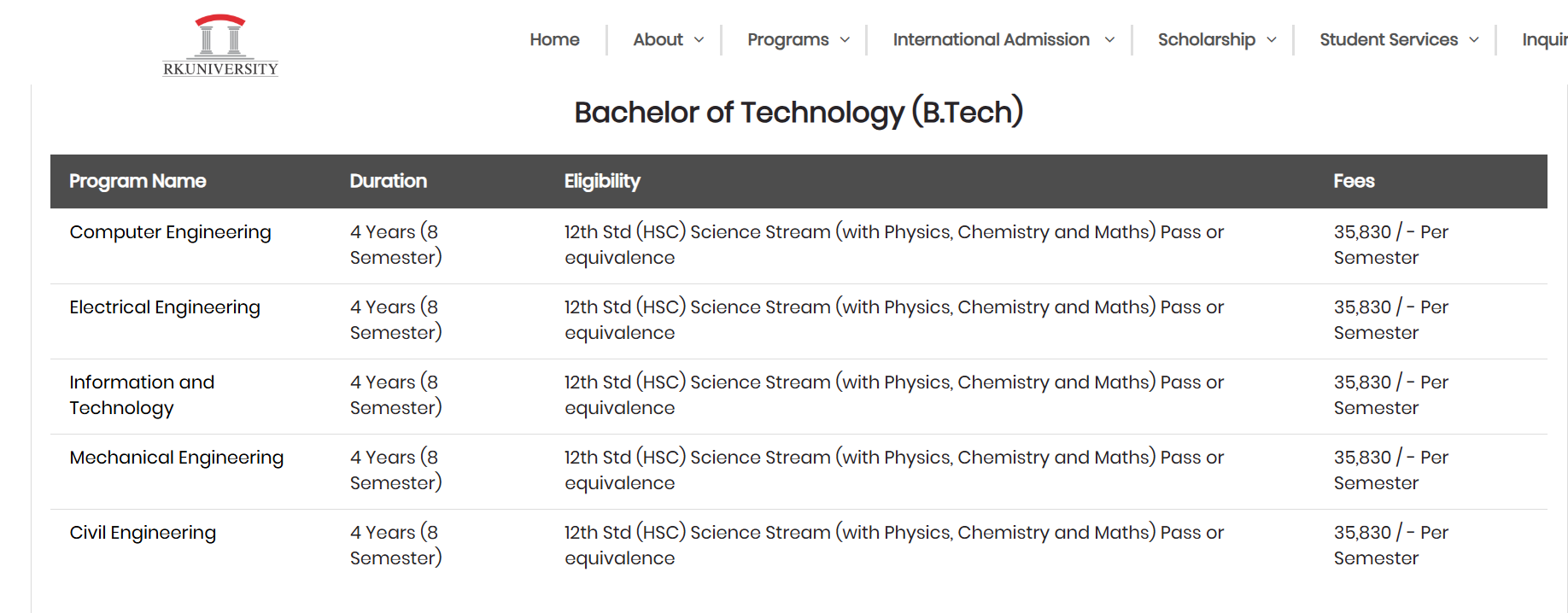
Task: Expand the Programs dropdown chevron
Action: tap(845, 40)
